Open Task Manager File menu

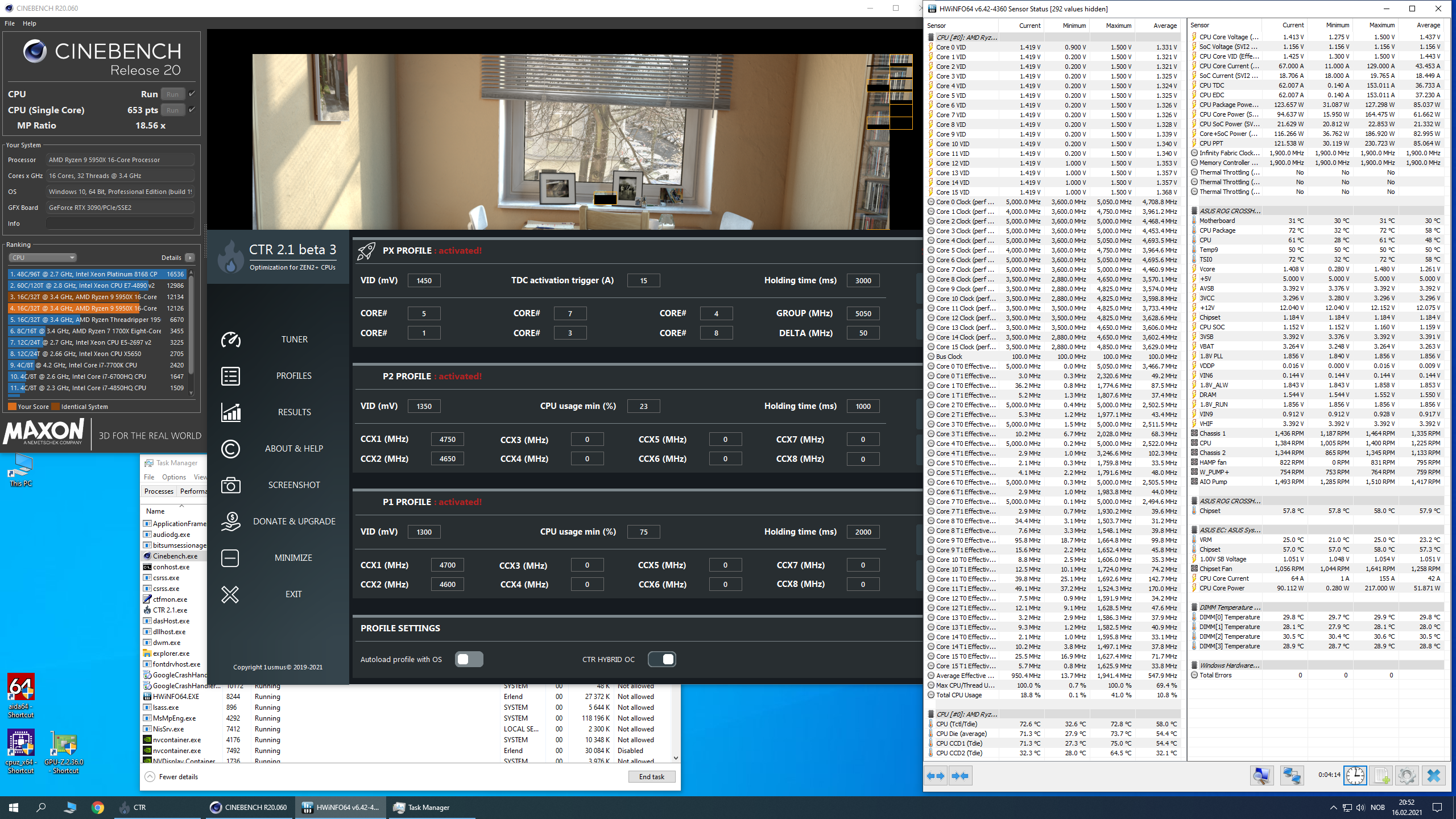(x=149, y=477)
